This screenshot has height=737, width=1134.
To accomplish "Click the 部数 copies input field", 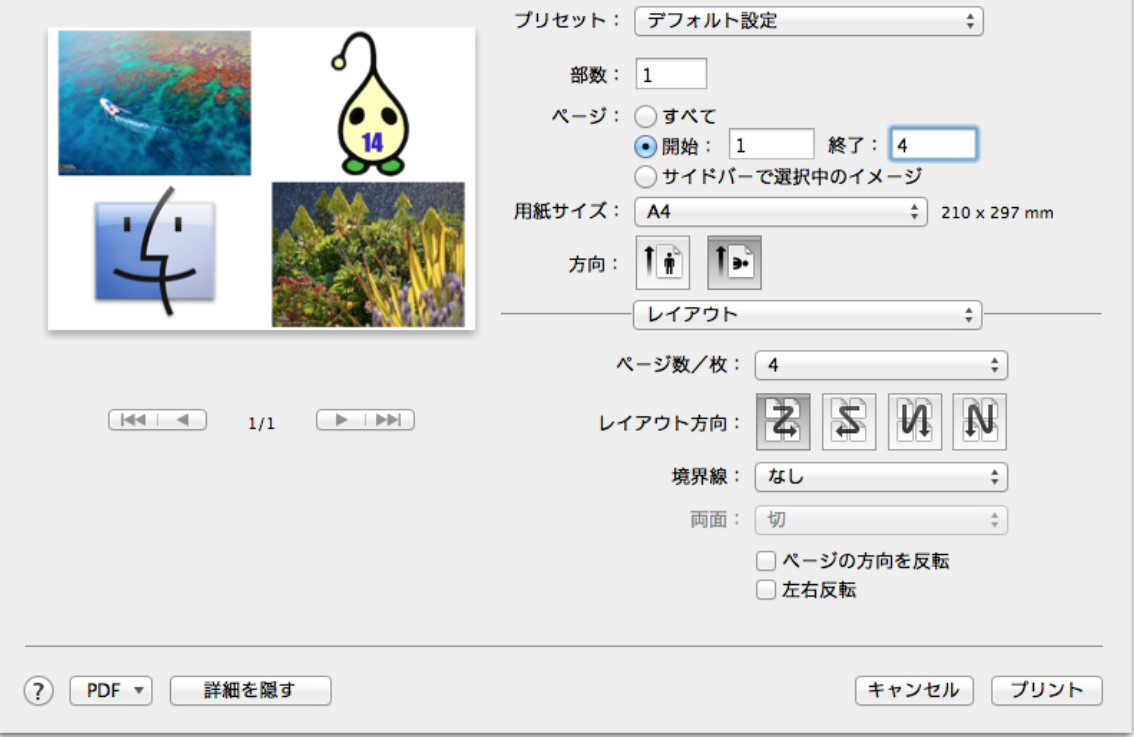I will 671,74.
